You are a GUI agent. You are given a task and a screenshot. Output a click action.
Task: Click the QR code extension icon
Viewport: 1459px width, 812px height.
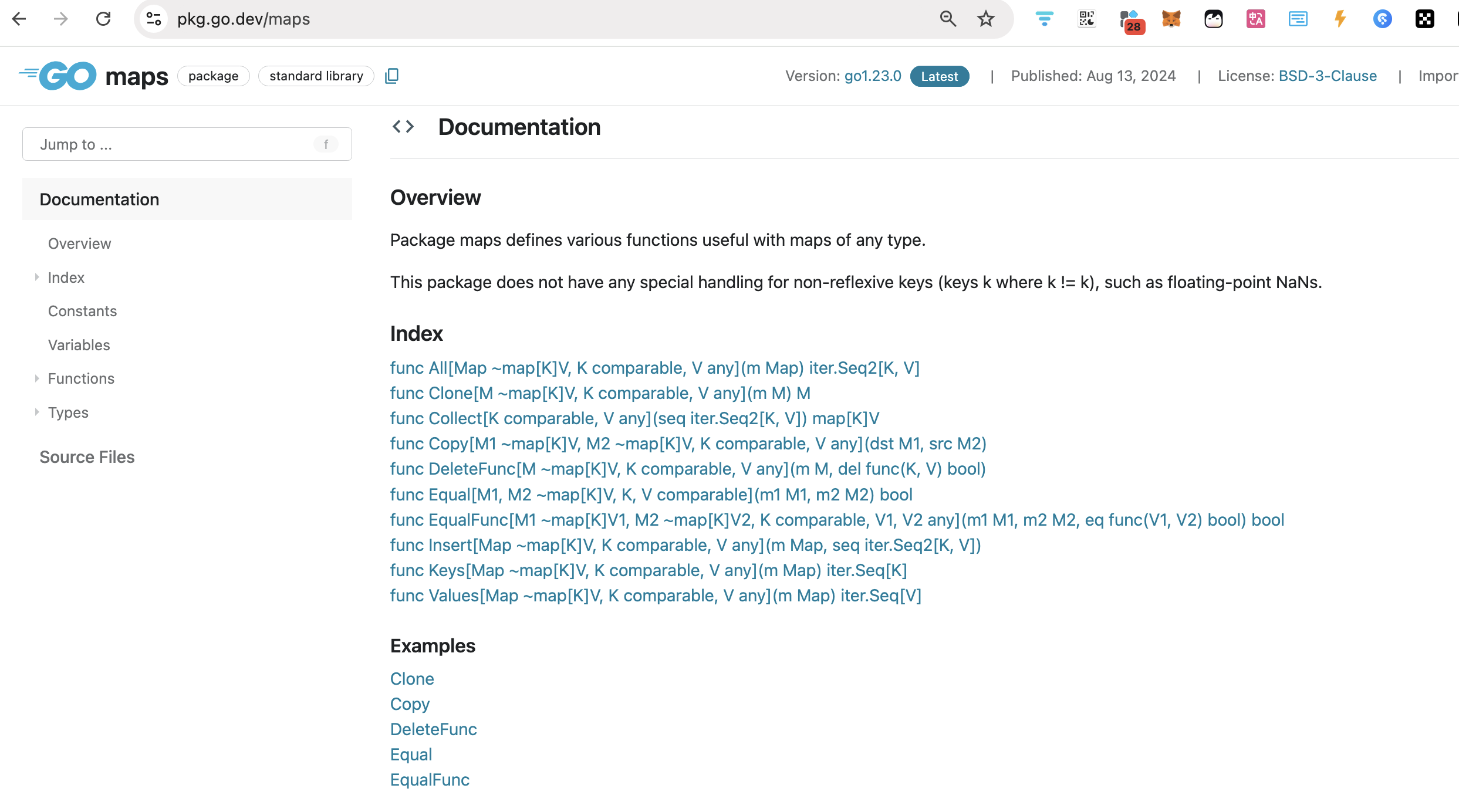pos(1086,19)
